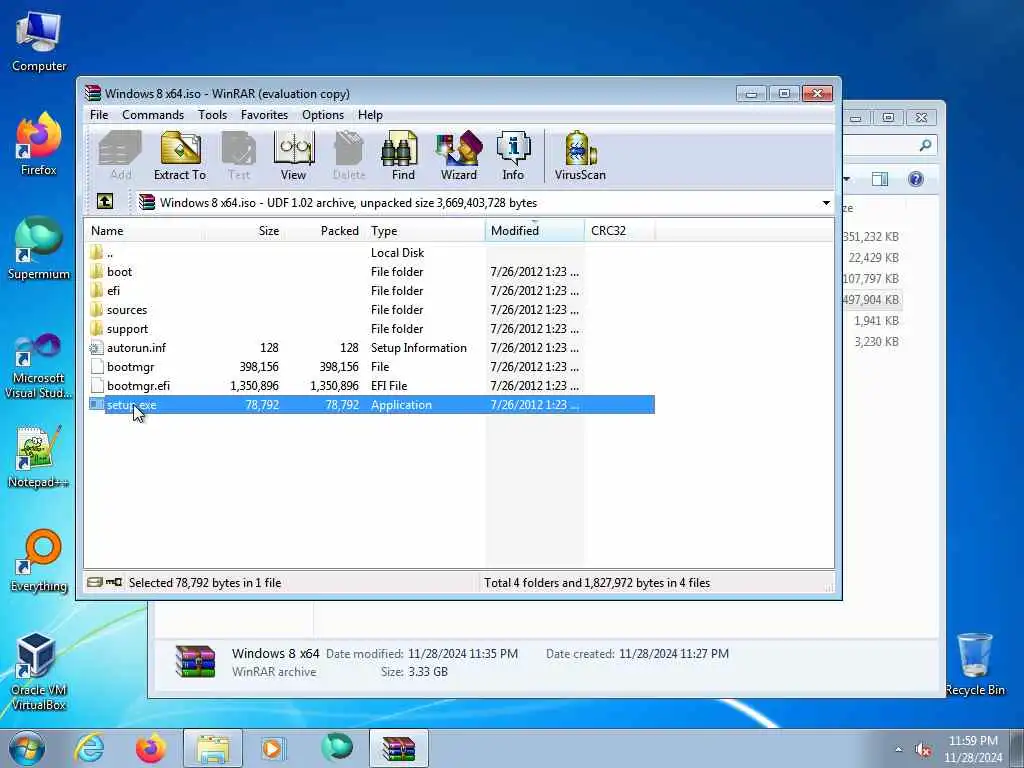Select the parent folder '..' row

370,253
